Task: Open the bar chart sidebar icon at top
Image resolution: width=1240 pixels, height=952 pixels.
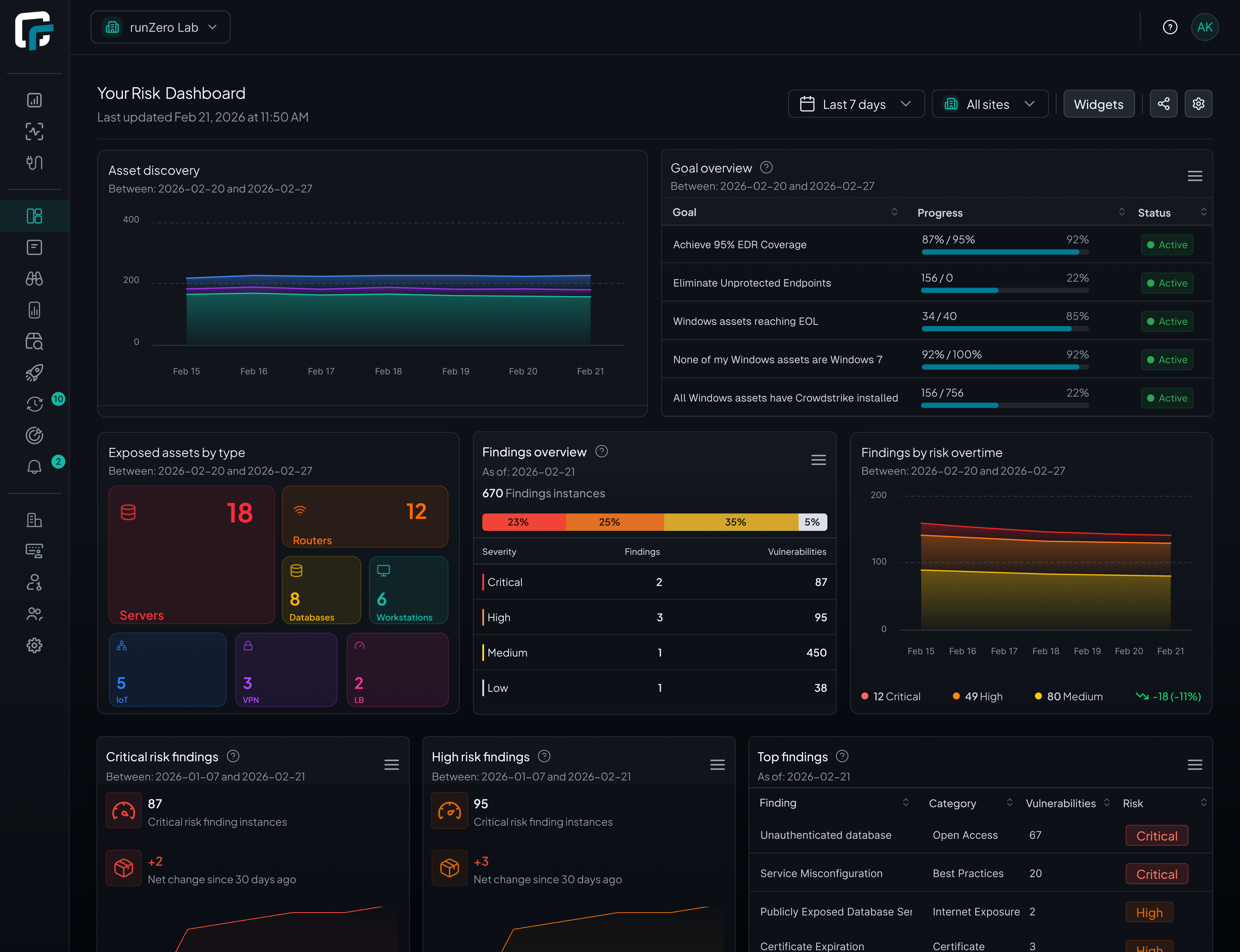Action: click(x=35, y=100)
